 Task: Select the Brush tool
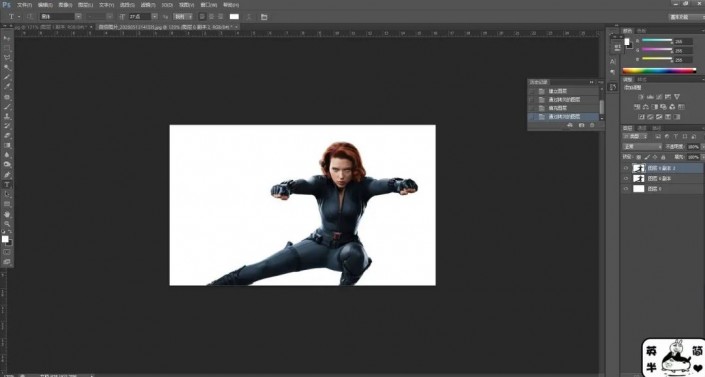point(7,107)
